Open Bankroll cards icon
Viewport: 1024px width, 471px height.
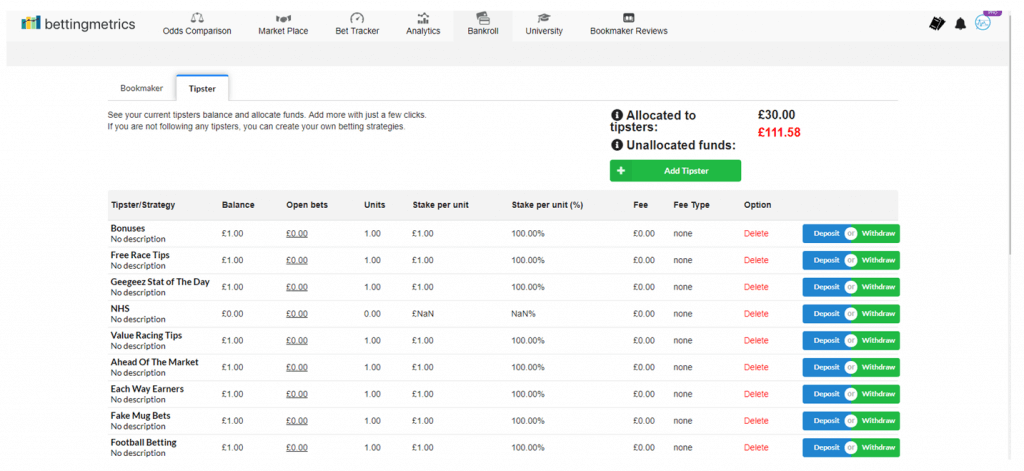pos(483,18)
